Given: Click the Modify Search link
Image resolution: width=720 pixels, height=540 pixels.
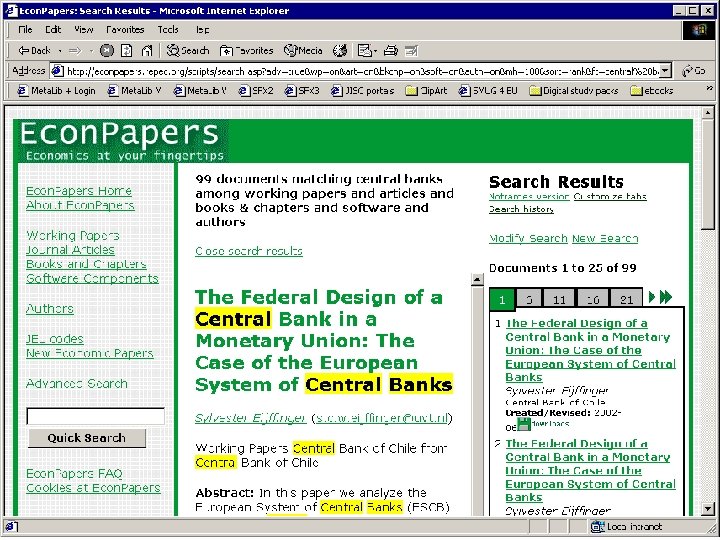Looking at the screenshot, I should point(528,239).
